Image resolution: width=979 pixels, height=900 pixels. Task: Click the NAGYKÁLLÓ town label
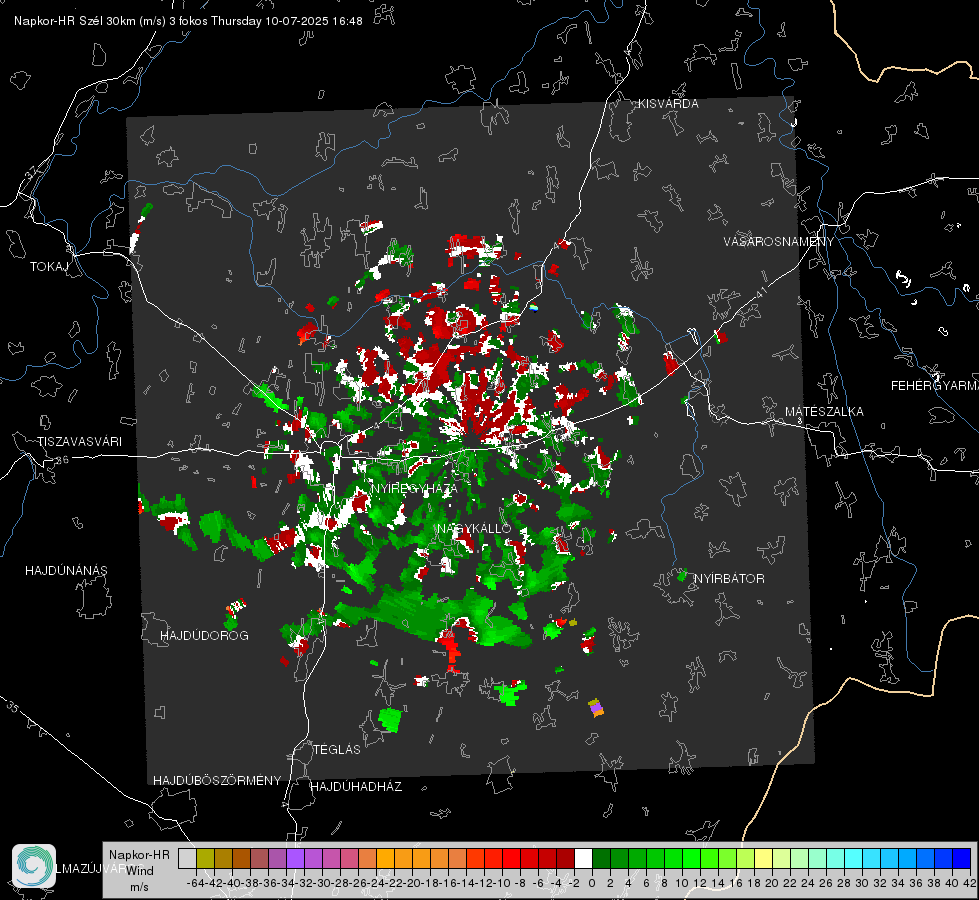click(x=474, y=528)
